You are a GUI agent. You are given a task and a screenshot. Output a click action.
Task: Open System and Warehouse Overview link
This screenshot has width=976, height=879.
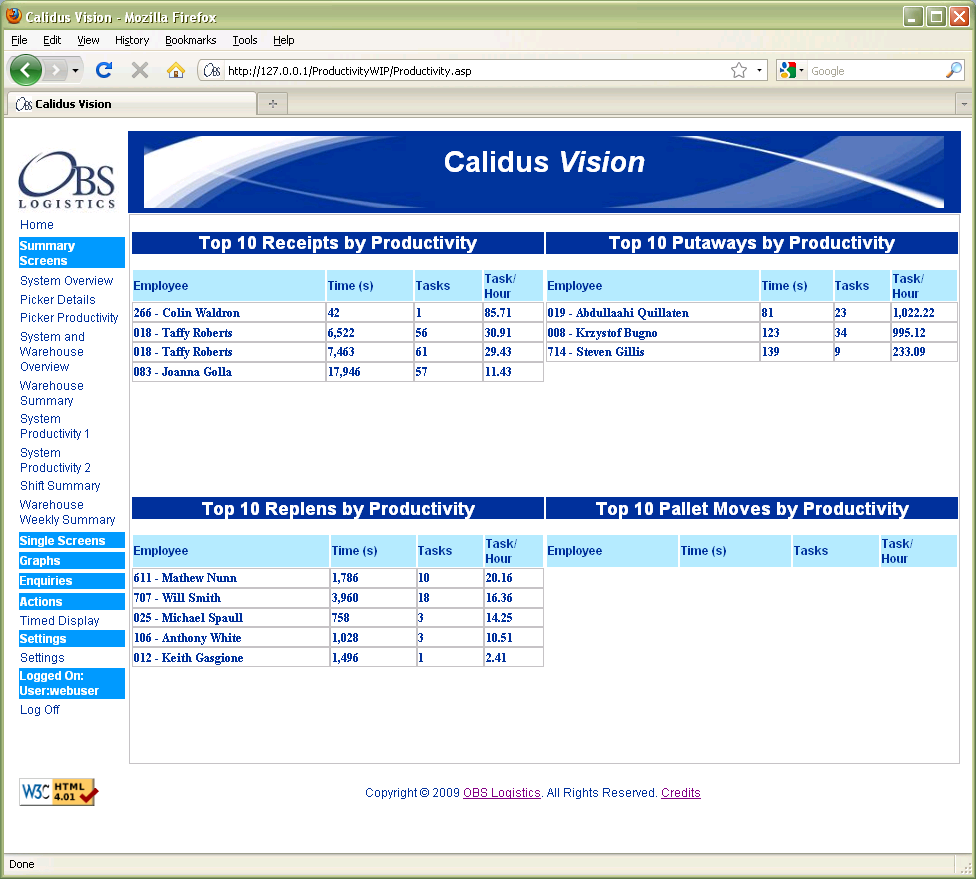coord(52,352)
